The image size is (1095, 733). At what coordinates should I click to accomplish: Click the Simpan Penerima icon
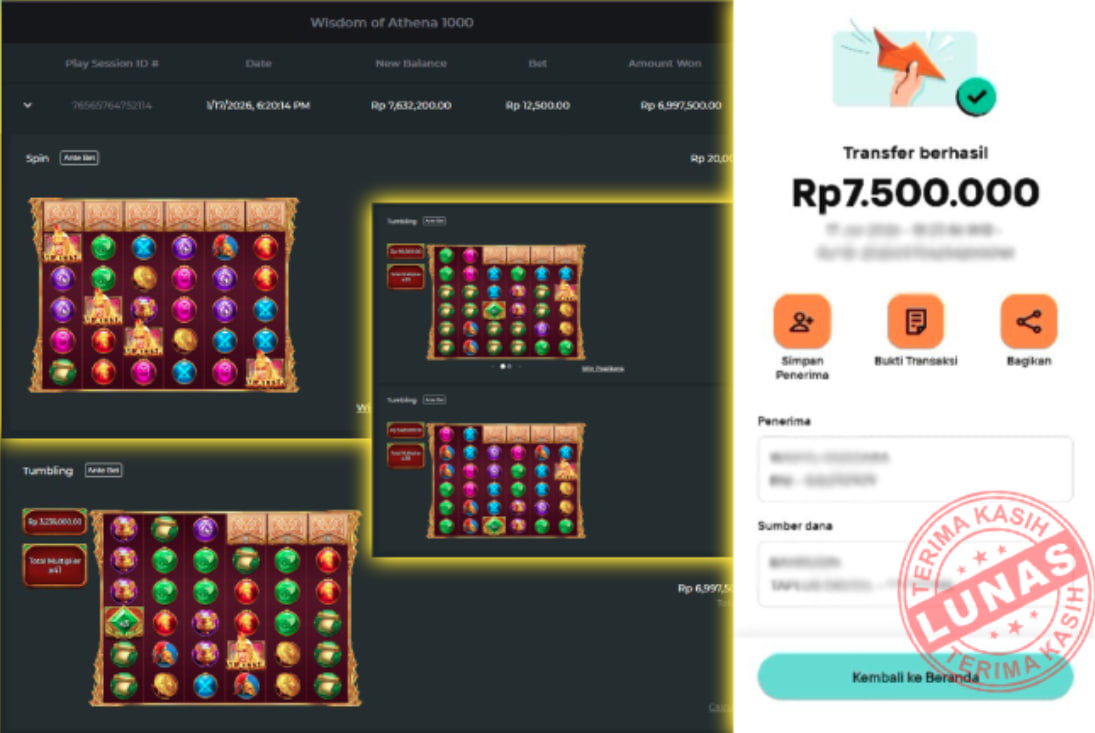click(802, 321)
